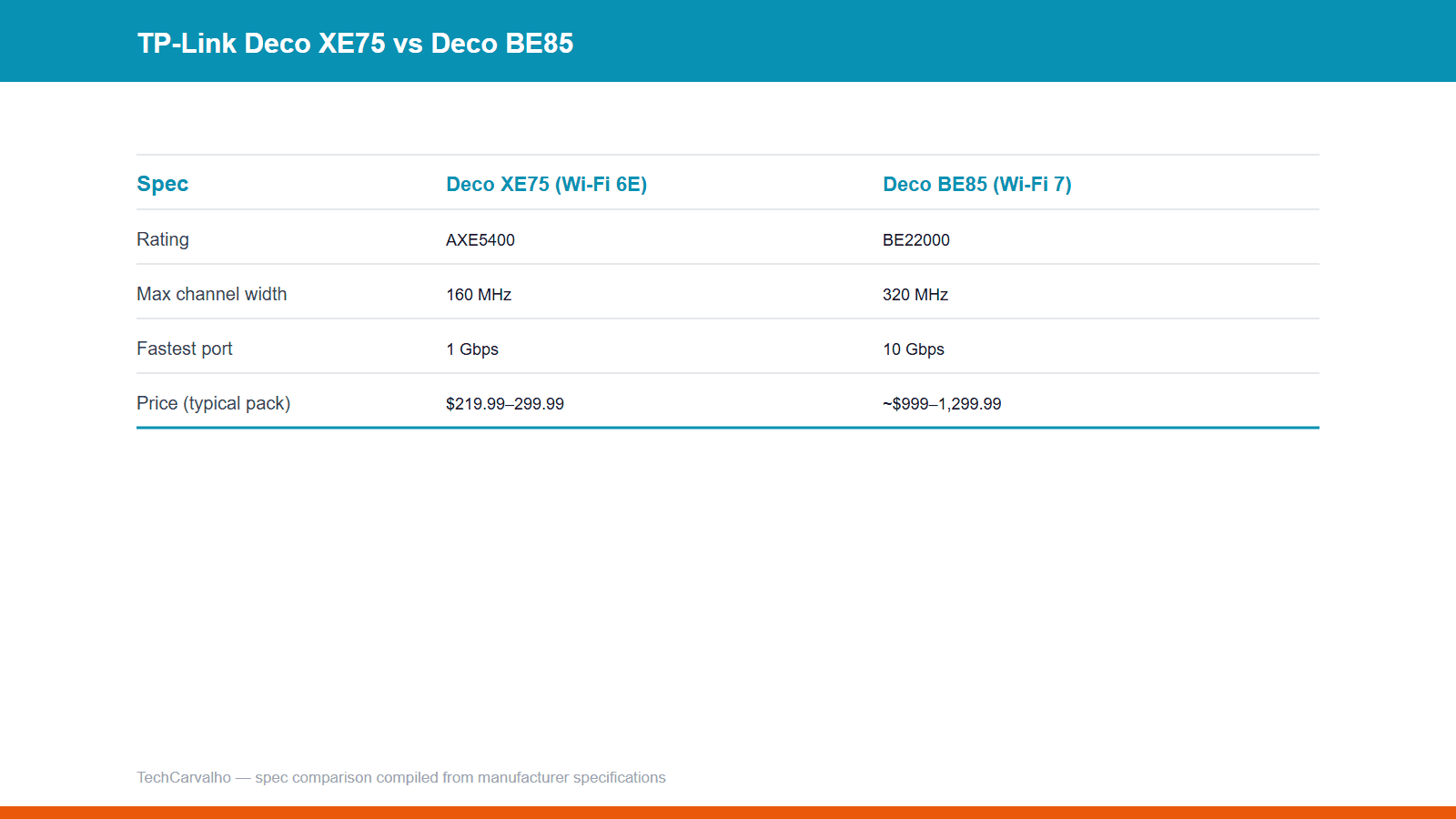Screen dimensions: 1456x819
Task: Click the TechCarvalho footer note
Action: (401, 777)
